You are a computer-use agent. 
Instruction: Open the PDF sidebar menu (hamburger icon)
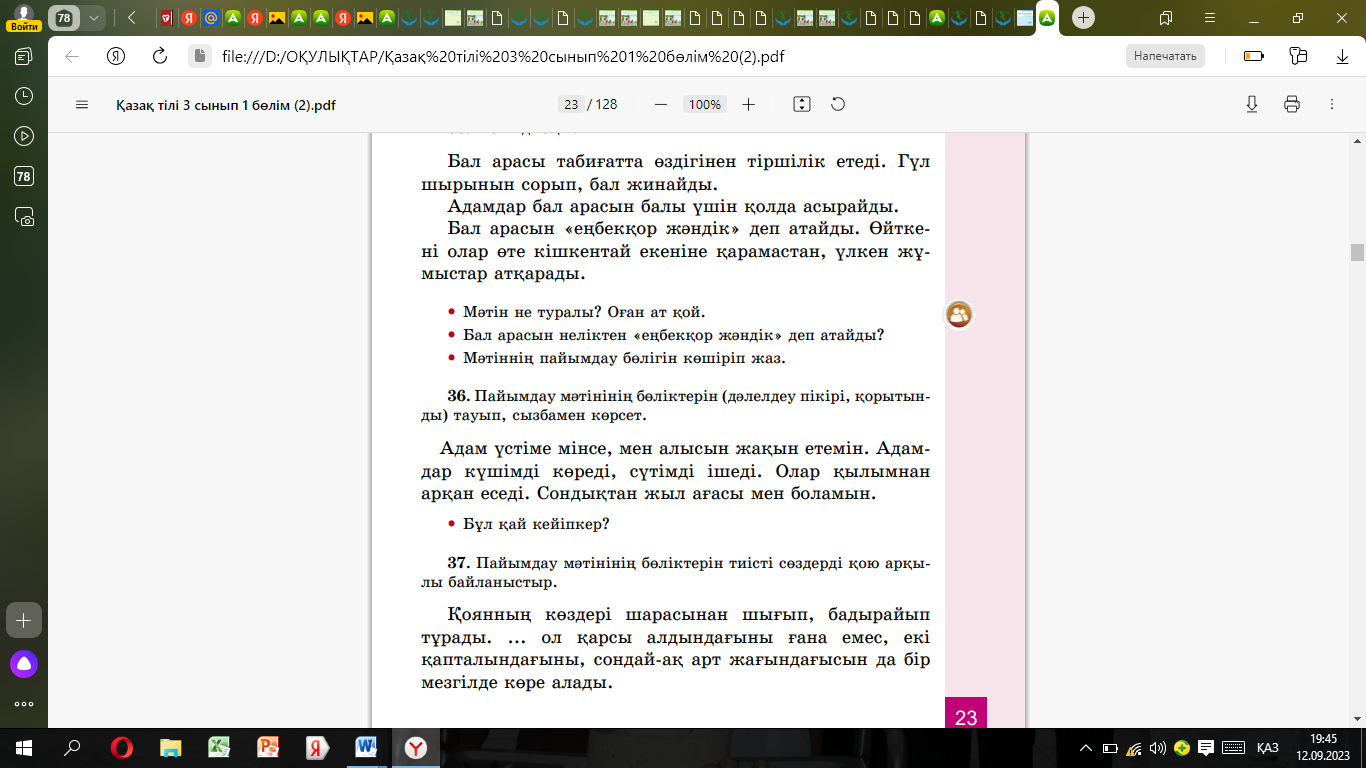point(82,104)
